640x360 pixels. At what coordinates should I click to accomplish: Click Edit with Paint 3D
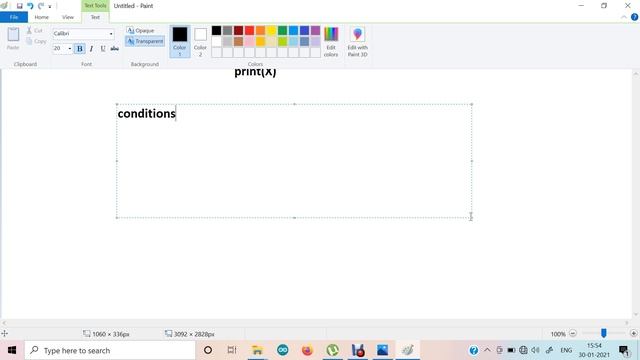(x=358, y=41)
